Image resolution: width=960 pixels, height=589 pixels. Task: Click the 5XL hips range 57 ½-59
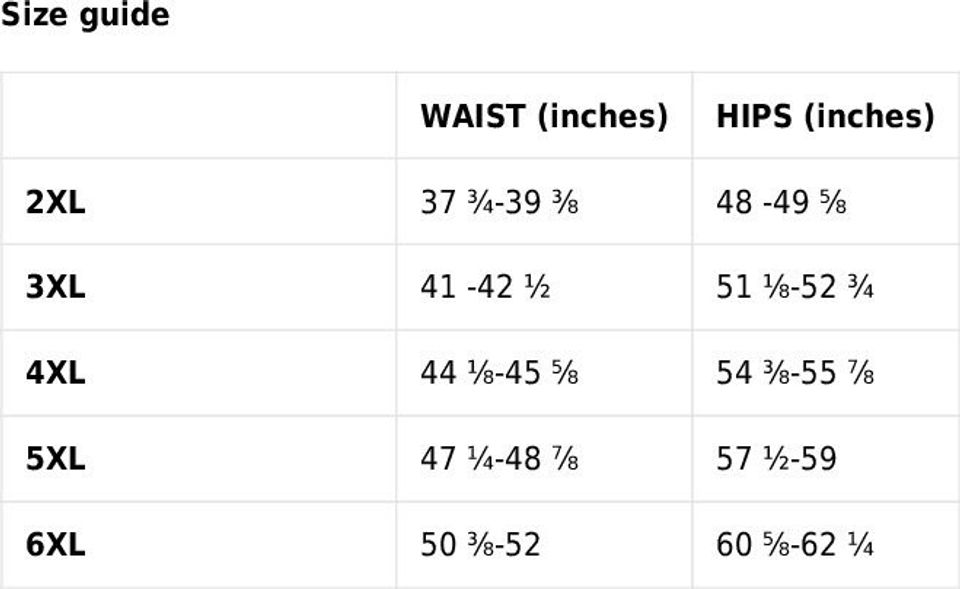tap(776, 459)
